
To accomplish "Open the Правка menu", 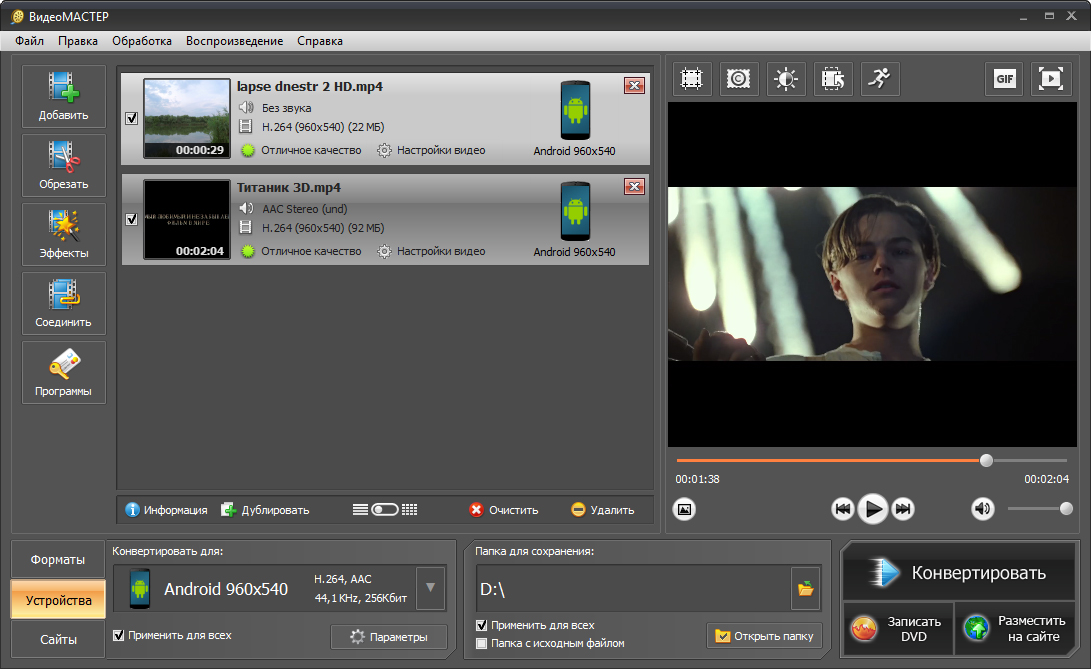I will click(x=78, y=41).
